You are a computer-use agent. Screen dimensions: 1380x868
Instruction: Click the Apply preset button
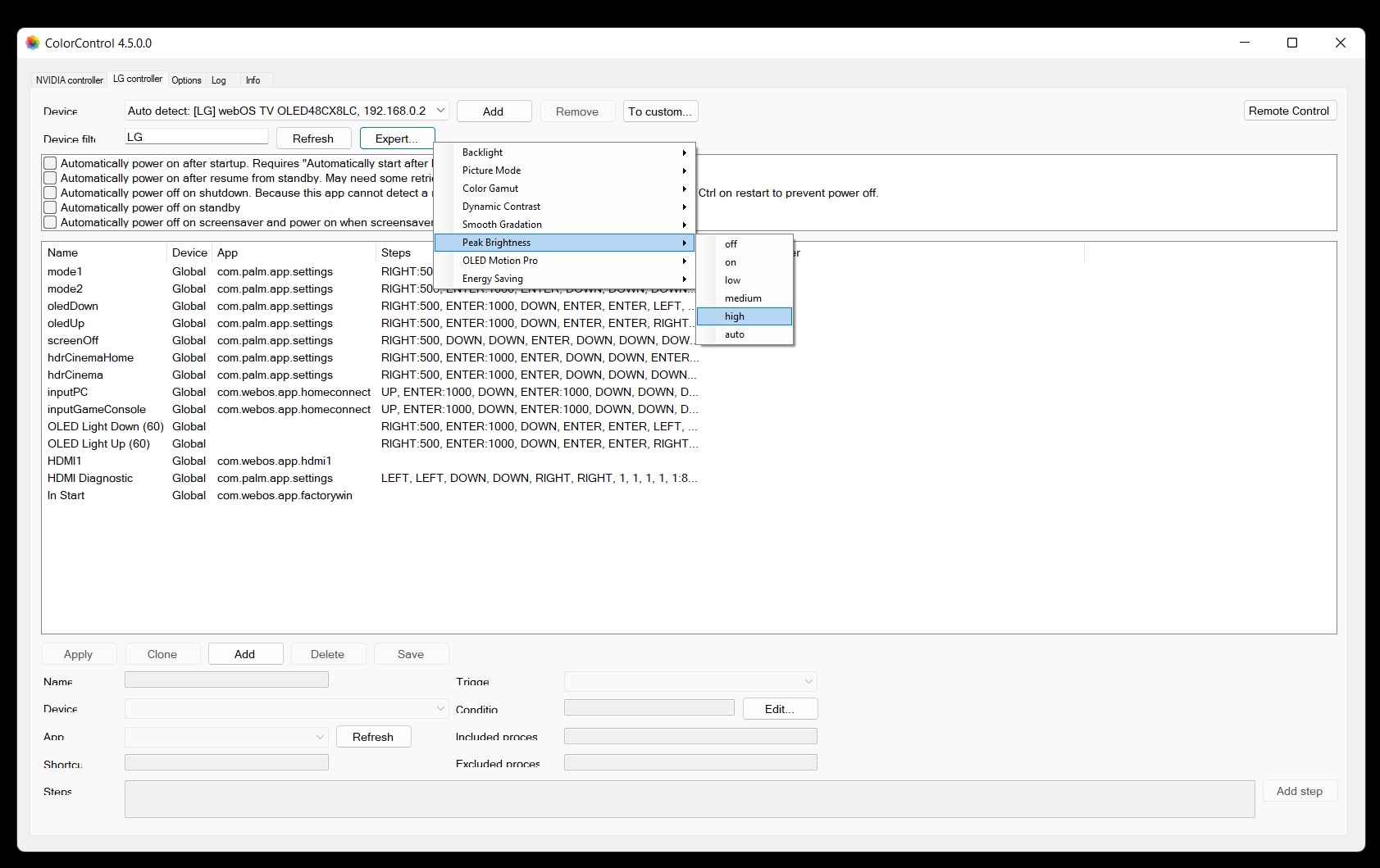[x=79, y=654]
